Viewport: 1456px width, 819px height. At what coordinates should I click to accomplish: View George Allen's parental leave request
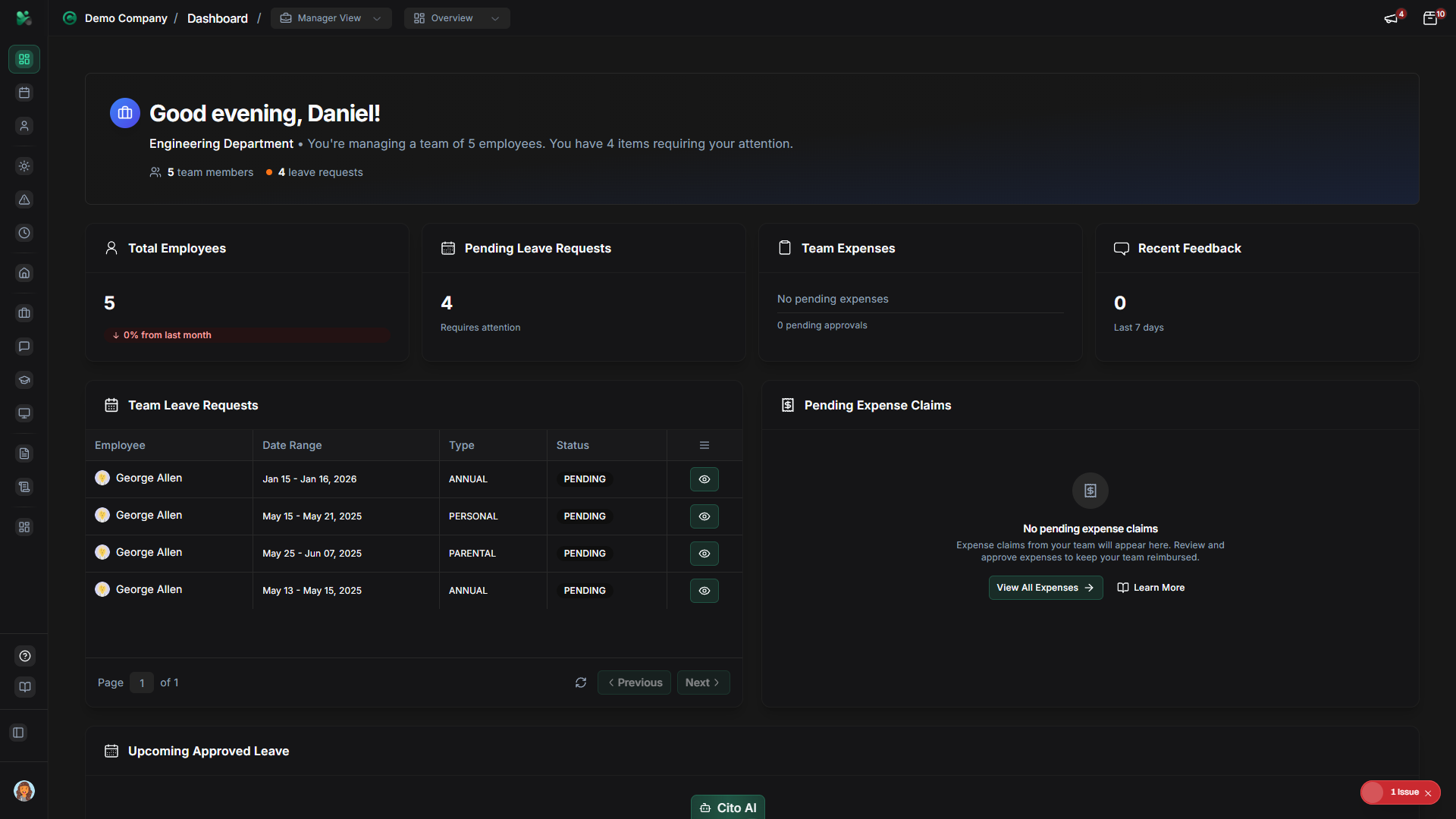pos(704,553)
